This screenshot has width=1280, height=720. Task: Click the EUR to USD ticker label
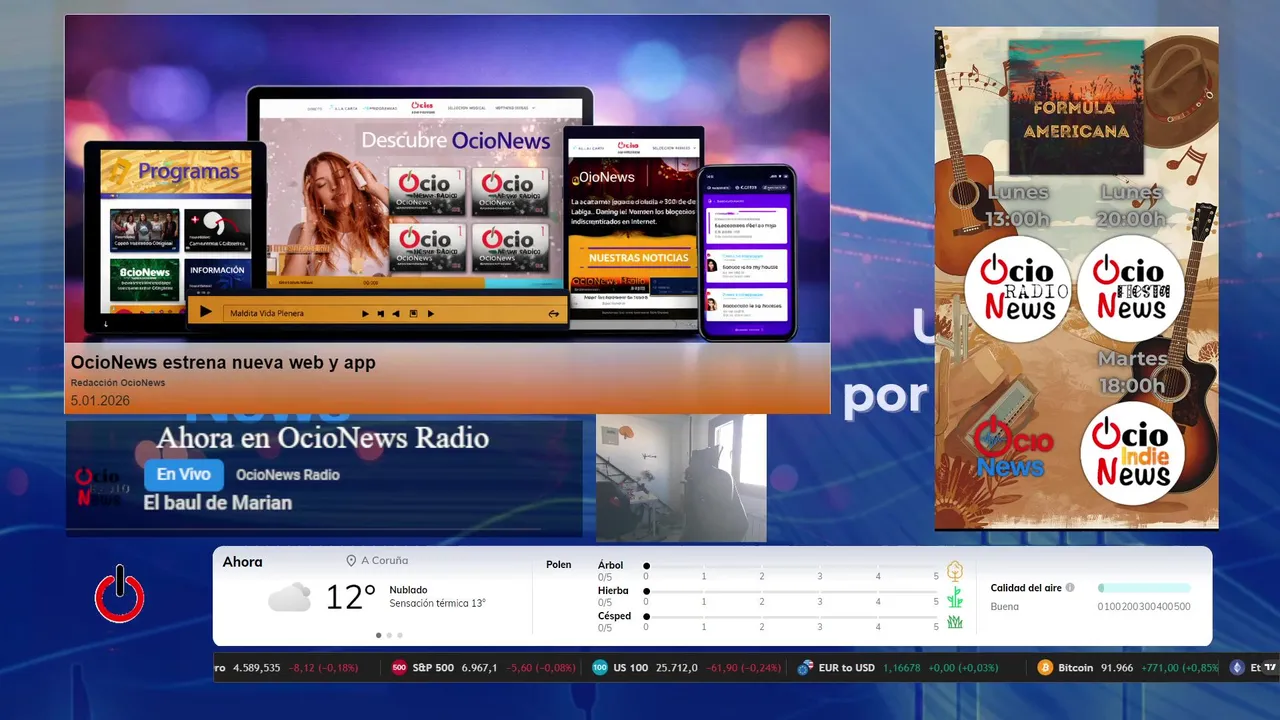[847, 667]
